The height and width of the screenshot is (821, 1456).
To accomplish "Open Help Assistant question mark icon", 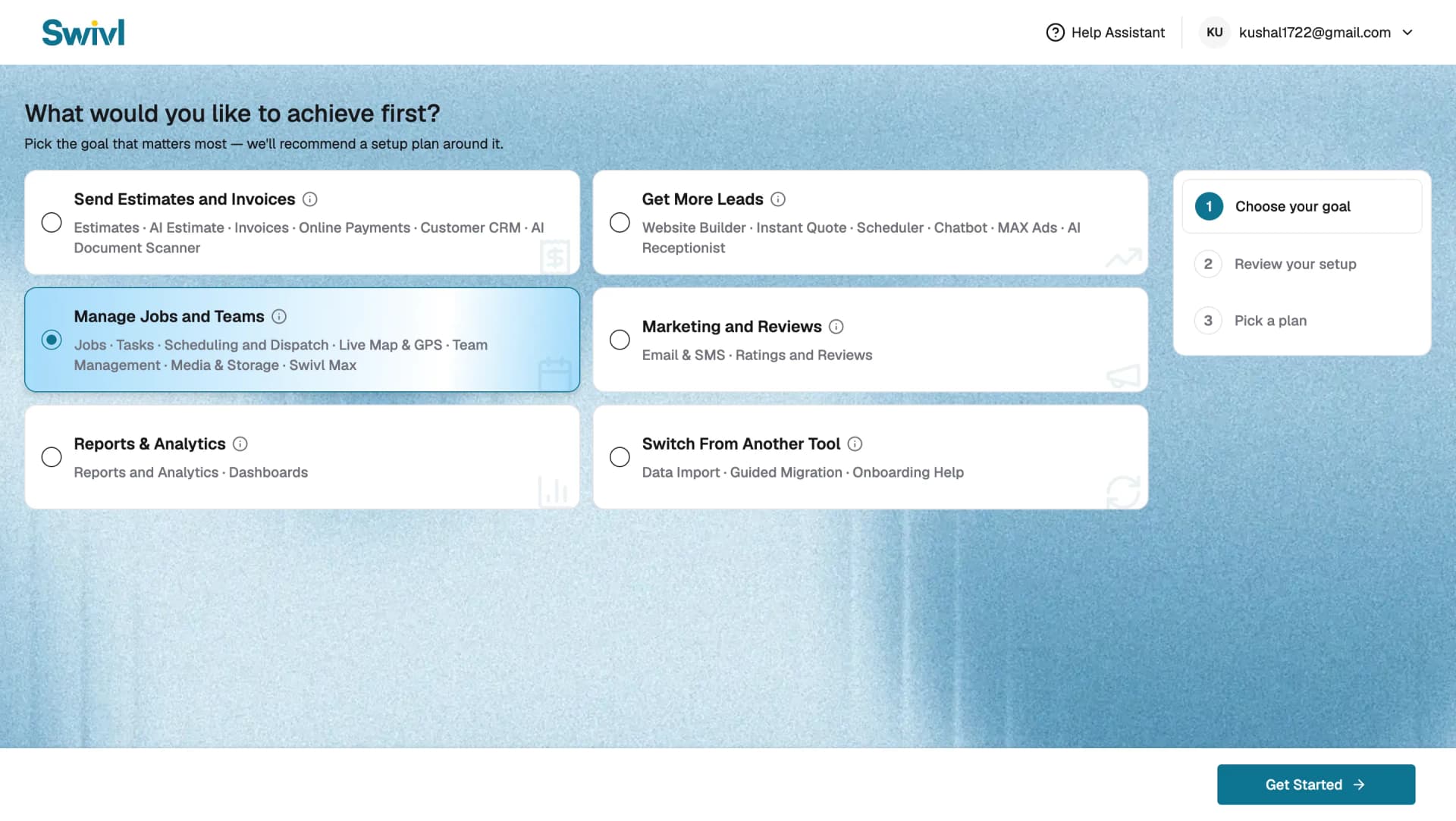I will point(1055,33).
